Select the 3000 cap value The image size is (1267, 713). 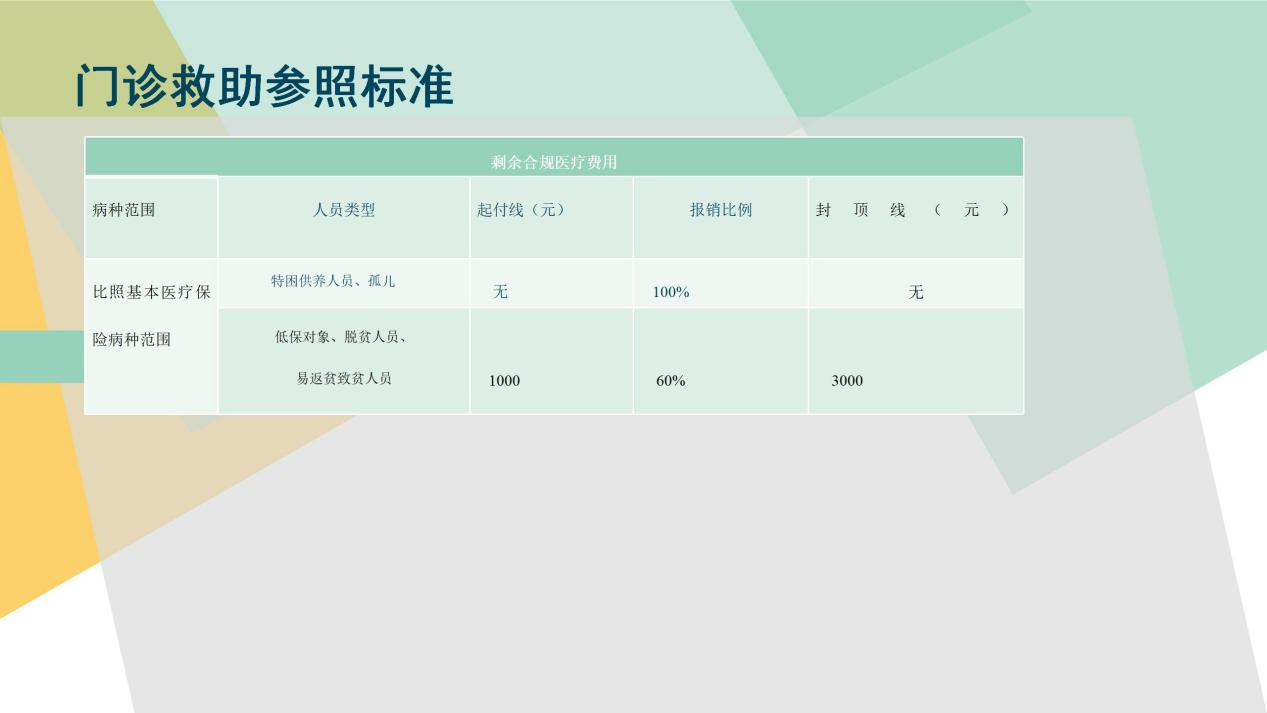coord(847,380)
